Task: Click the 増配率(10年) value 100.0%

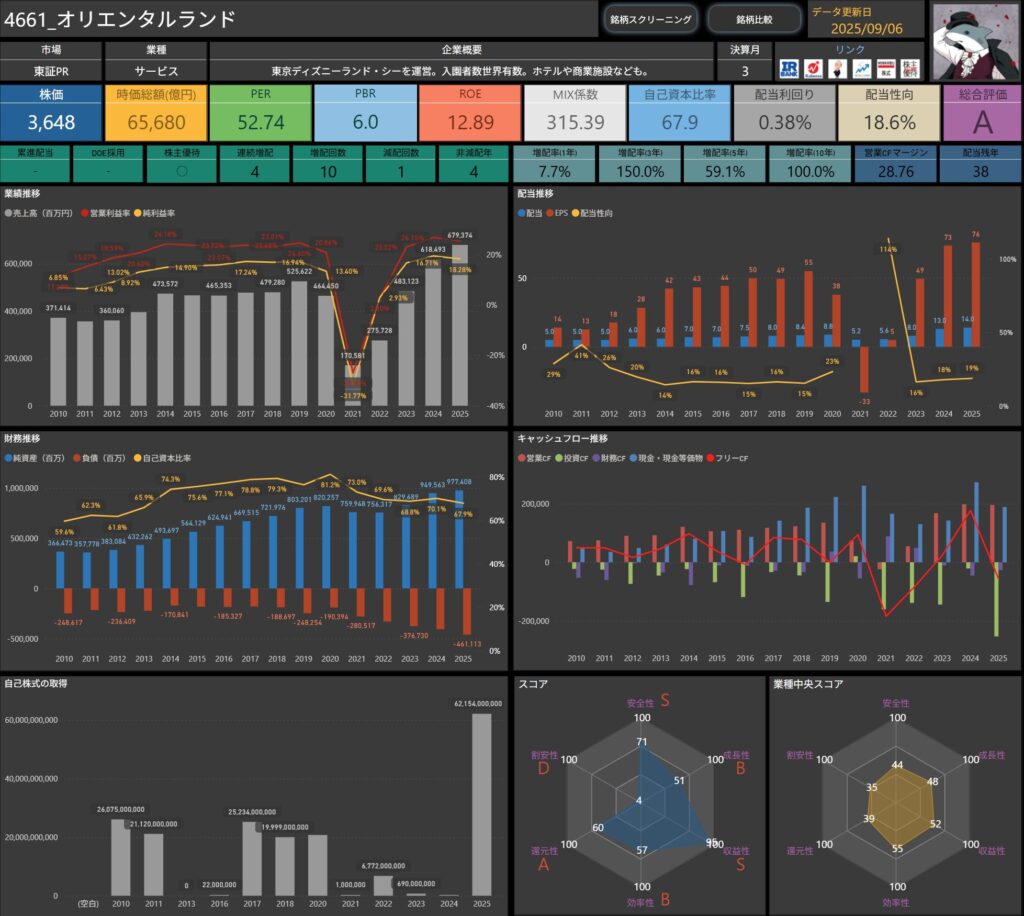Action: pyautogui.click(x=810, y=172)
